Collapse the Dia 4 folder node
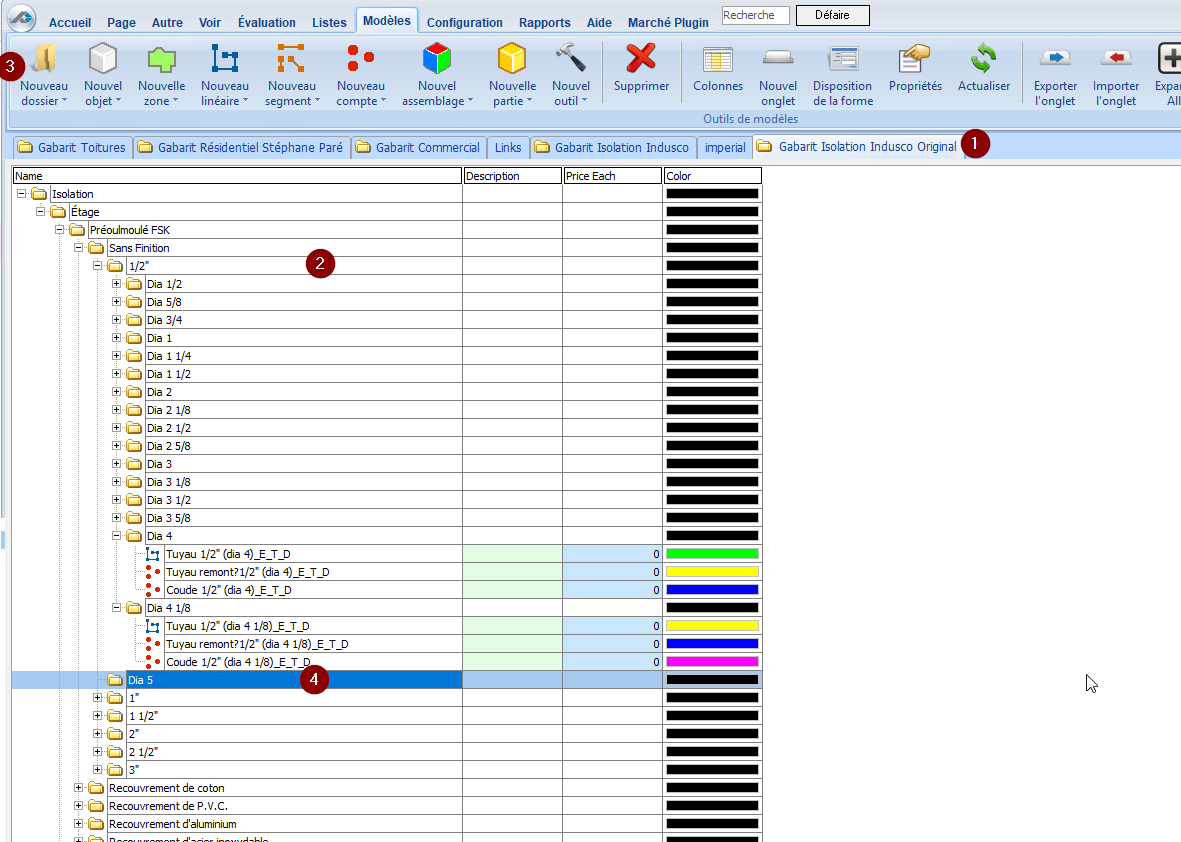 pos(116,536)
